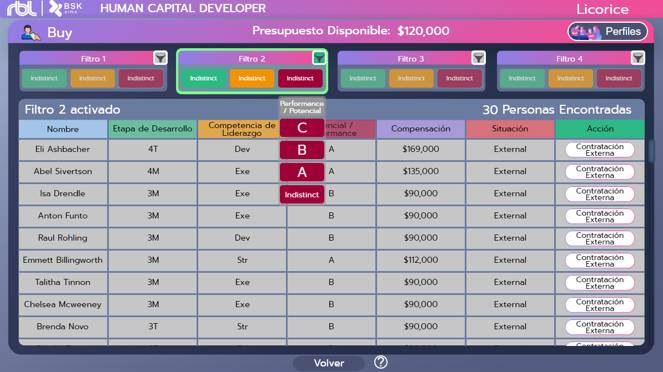Choose option B in Performance dropdown
This screenshot has width=663, height=372.
point(302,150)
